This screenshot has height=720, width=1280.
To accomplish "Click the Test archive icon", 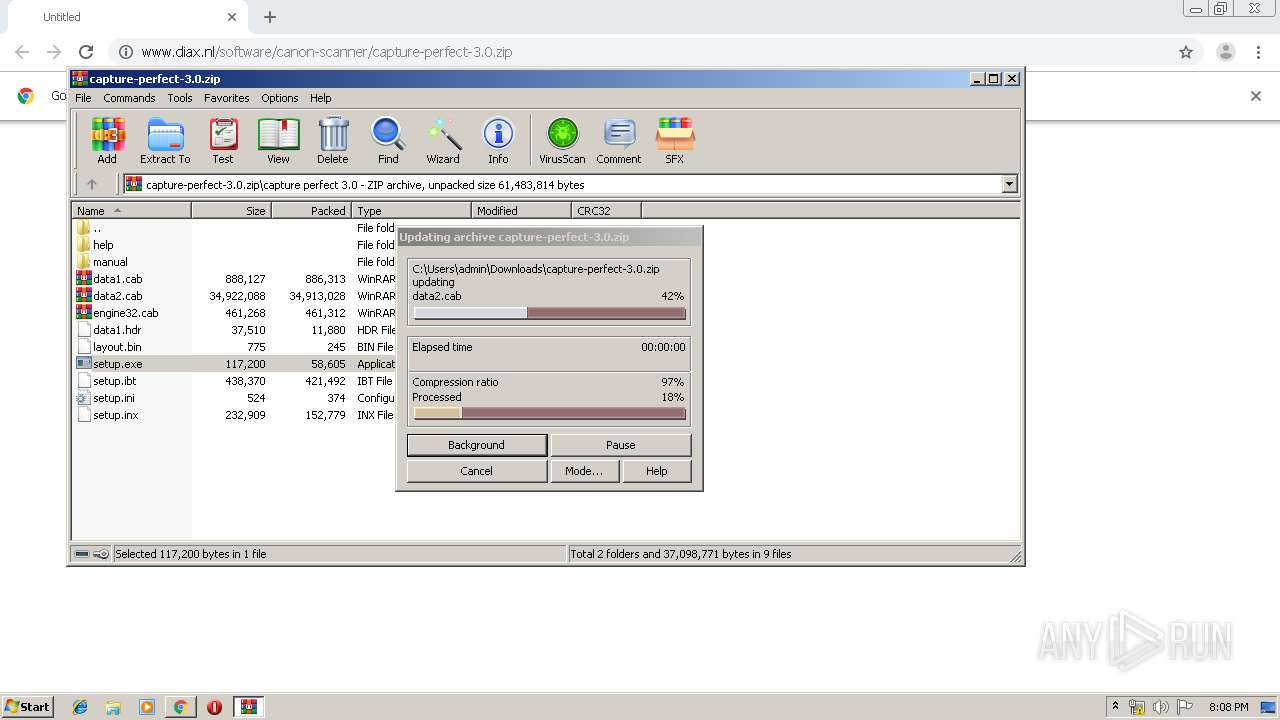I will pyautogui.click(x=223, y=141).
